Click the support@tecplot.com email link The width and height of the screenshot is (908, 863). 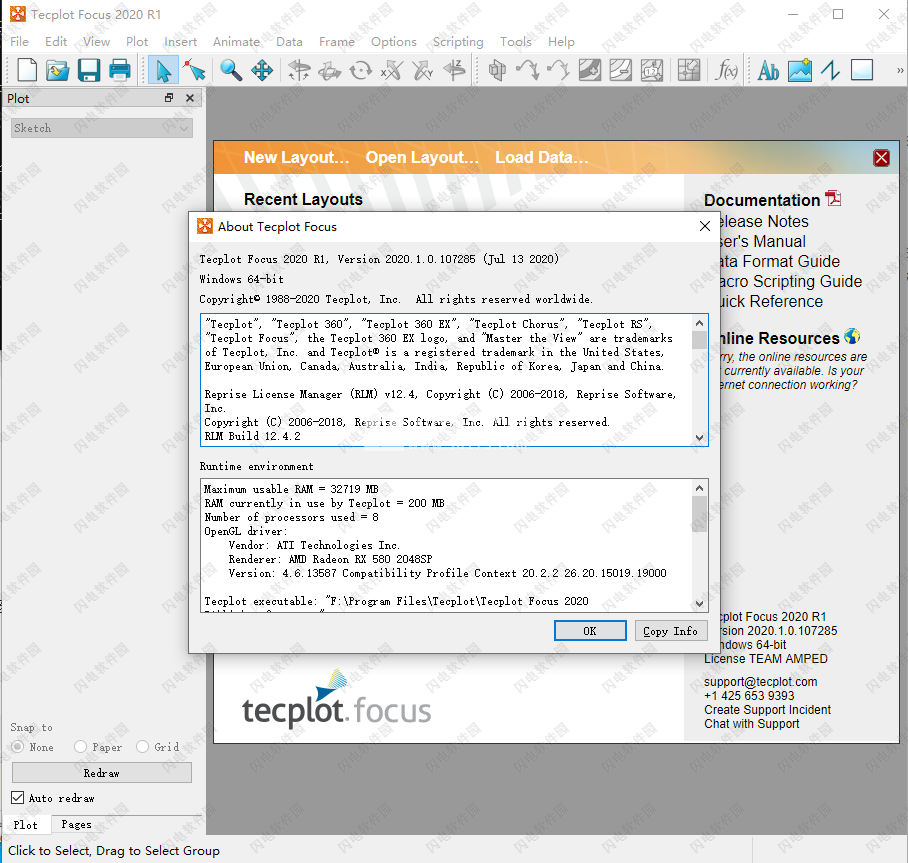click(761, 682)
